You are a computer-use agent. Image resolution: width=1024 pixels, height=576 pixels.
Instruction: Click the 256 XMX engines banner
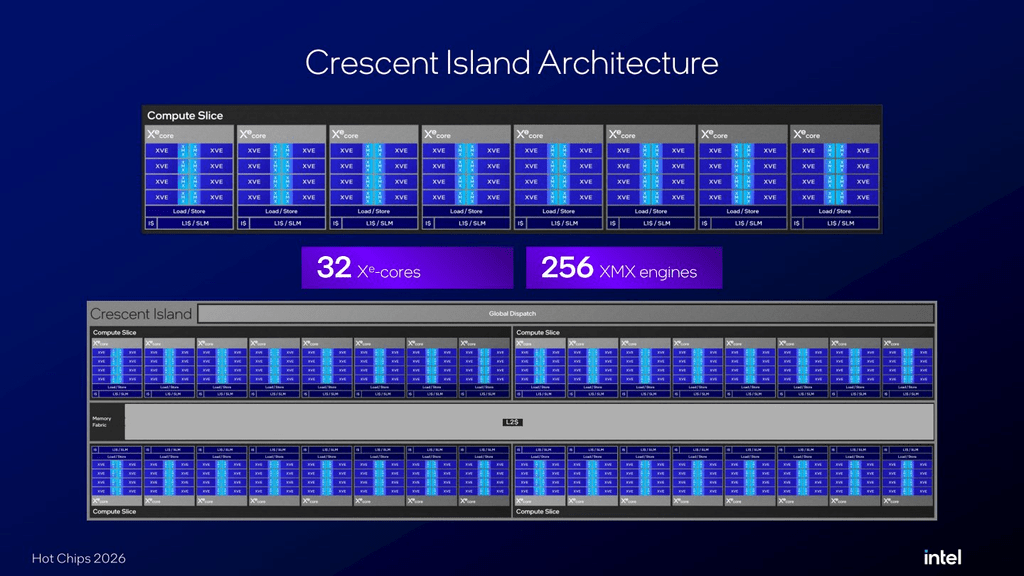click(624, 268)
